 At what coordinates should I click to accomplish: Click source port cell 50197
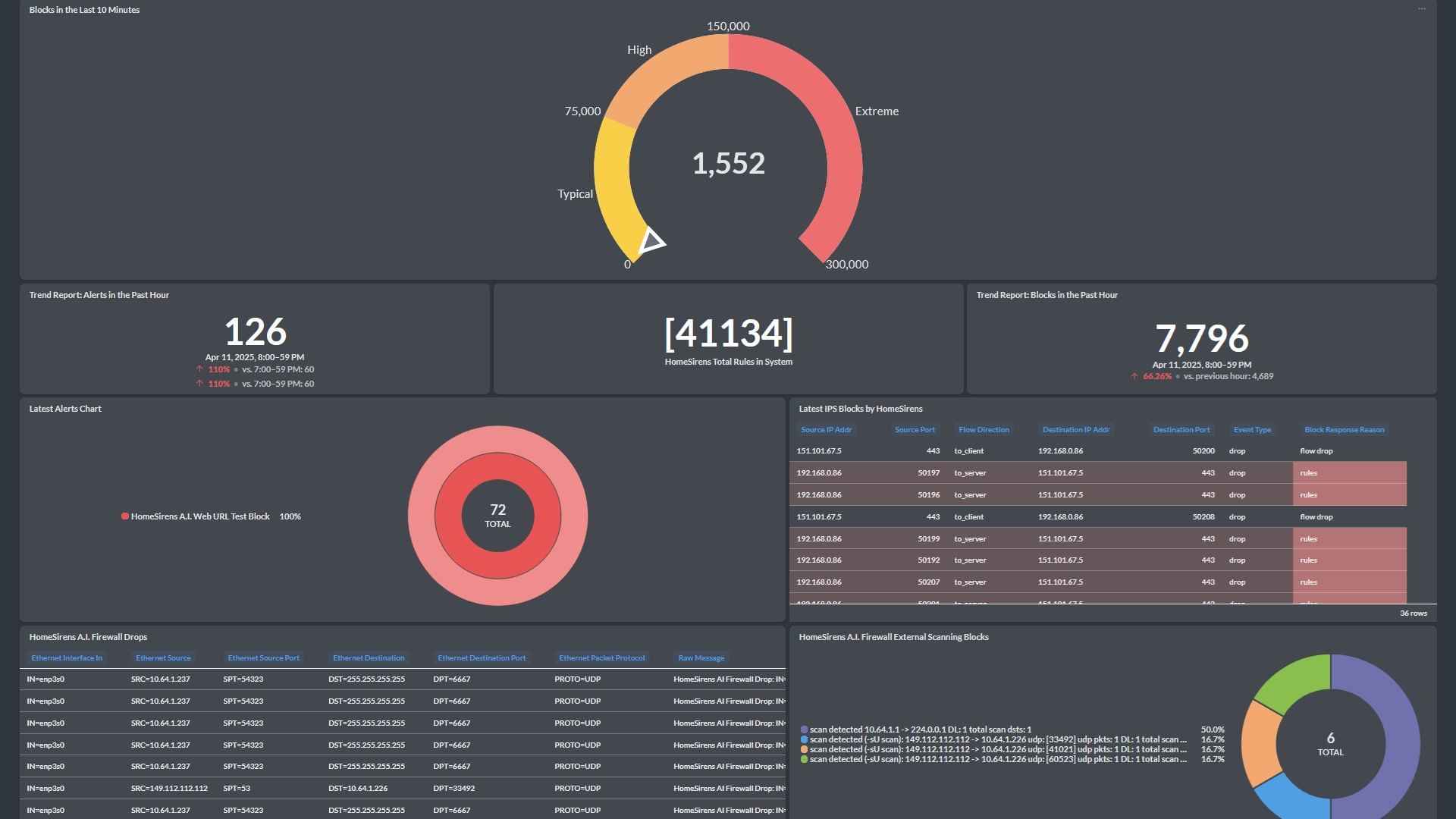point(928,473)
